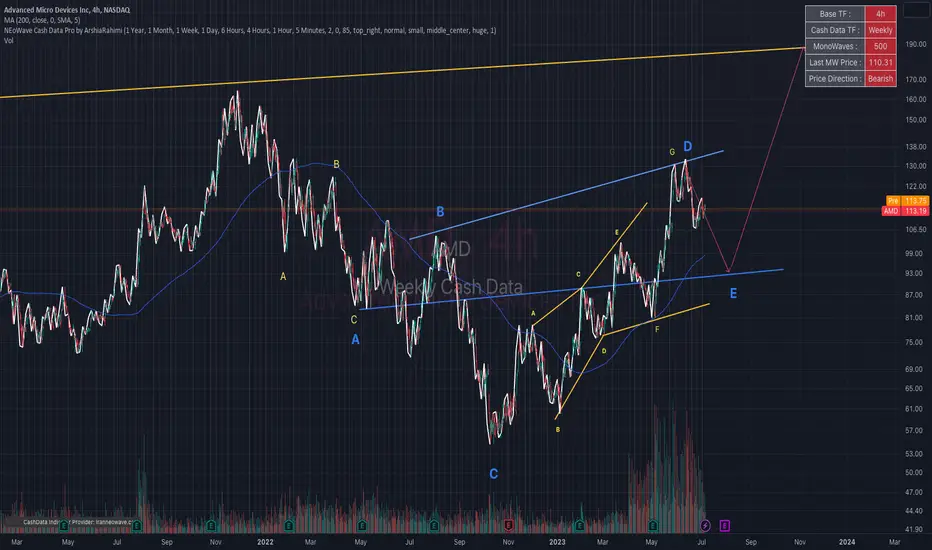Viewport: 932px width, 550px height.
Task: Click the red '4h' table value
Action: click(x=880, y=14)
